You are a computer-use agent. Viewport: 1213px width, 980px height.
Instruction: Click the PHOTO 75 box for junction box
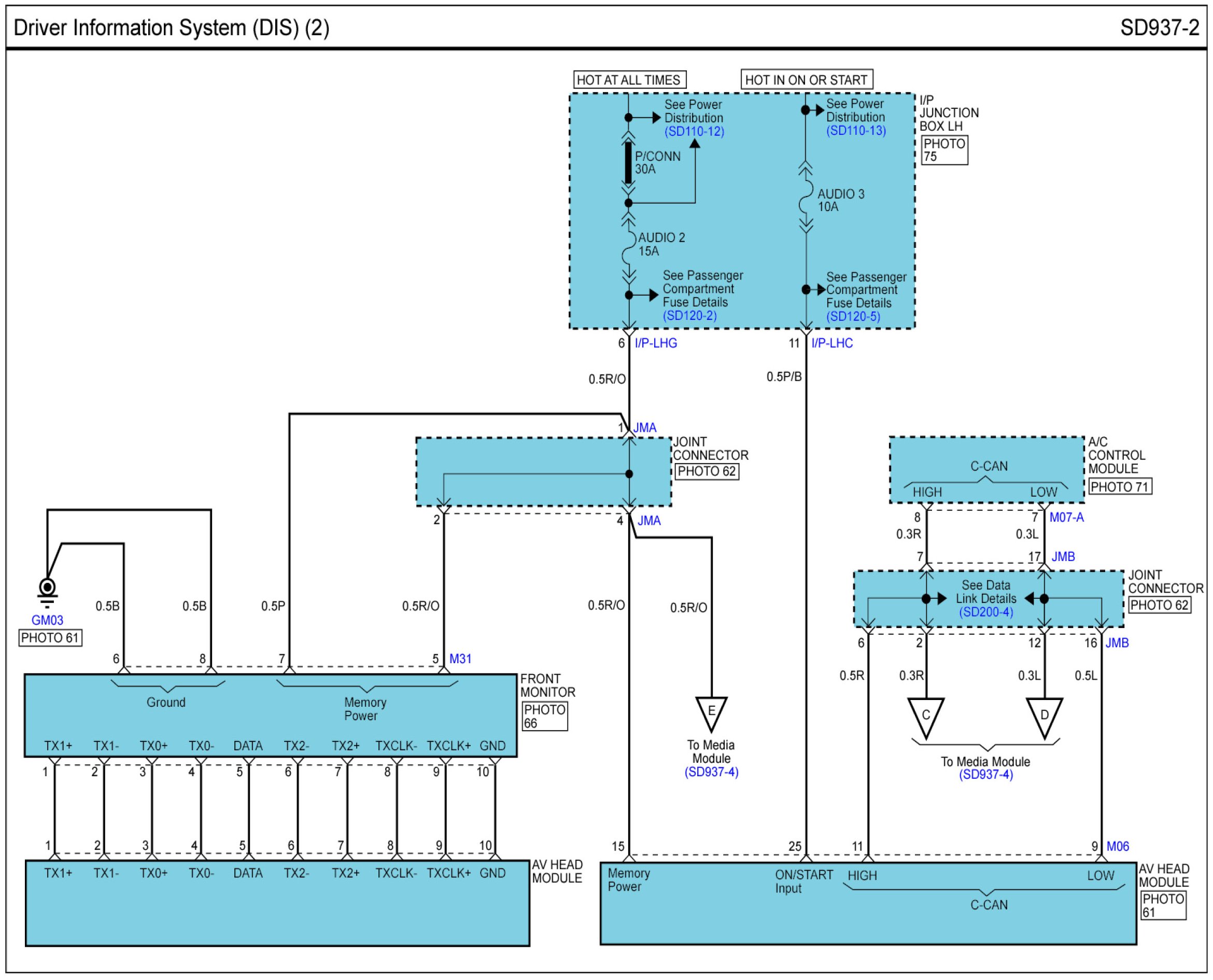point(944,150)
